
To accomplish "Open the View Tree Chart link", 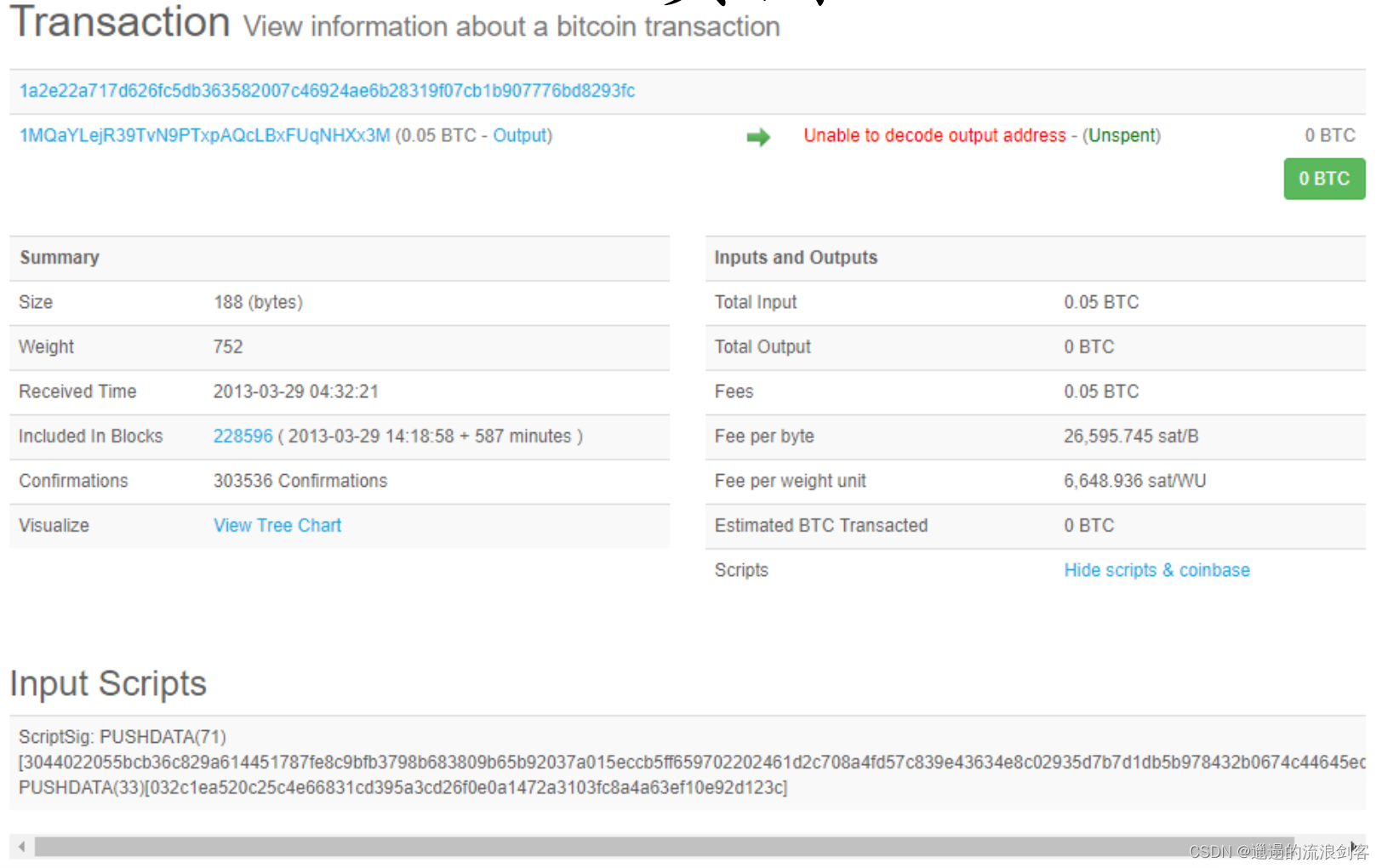I will pos(277,526).
